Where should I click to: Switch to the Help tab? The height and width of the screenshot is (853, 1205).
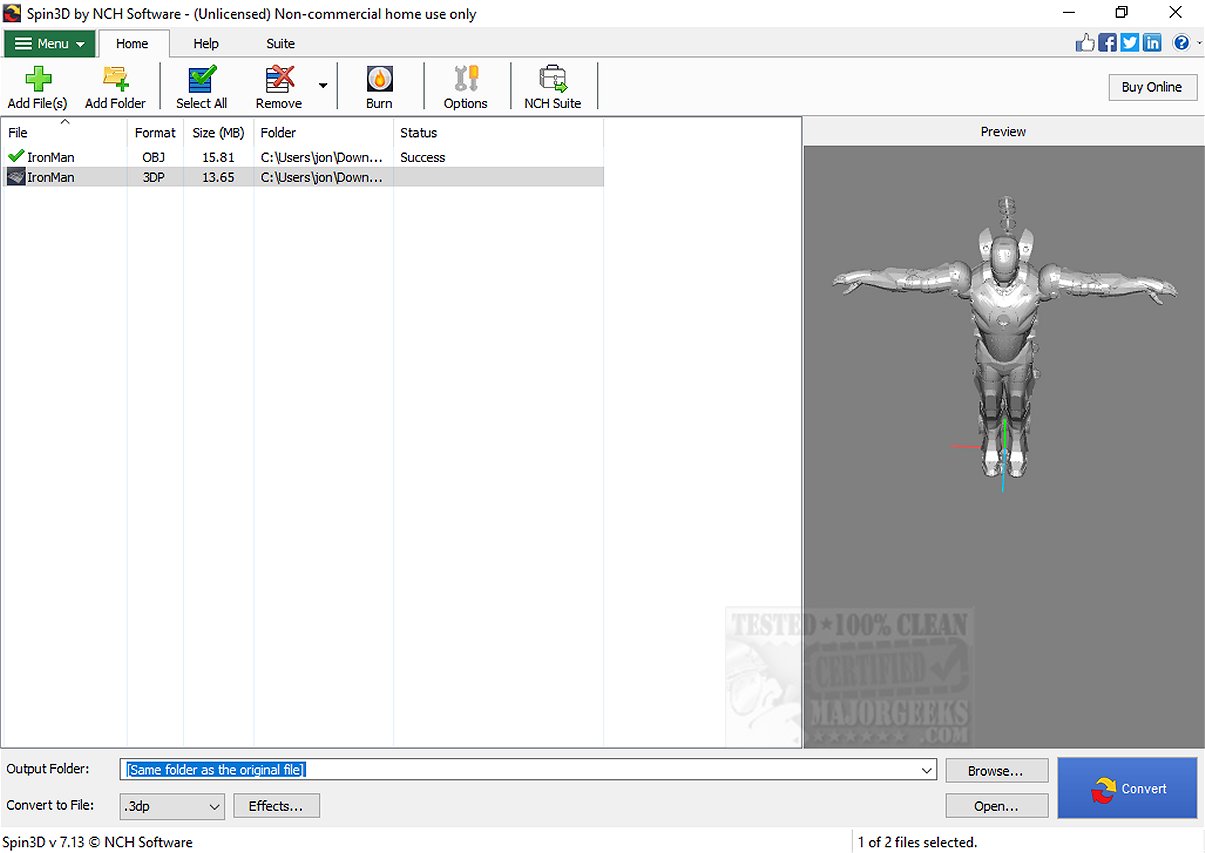coord(206,43)
